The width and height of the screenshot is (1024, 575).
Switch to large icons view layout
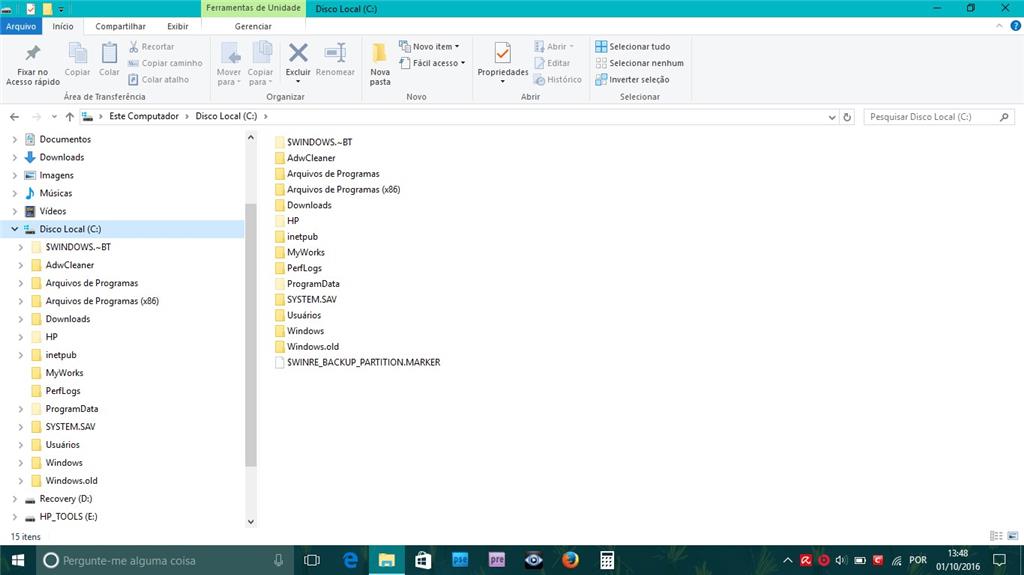pyautogui.click(x=1012, y=536)
